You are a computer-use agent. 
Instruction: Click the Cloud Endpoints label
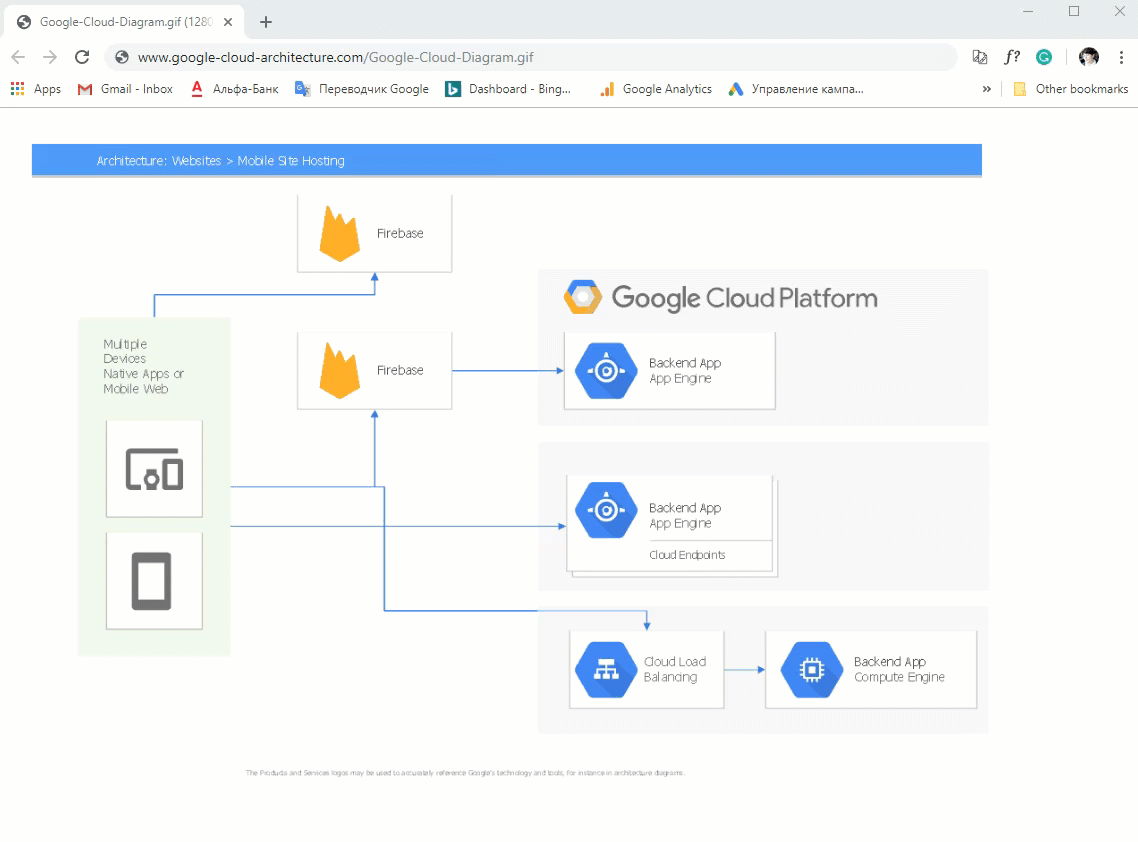(x=687, y=555)
